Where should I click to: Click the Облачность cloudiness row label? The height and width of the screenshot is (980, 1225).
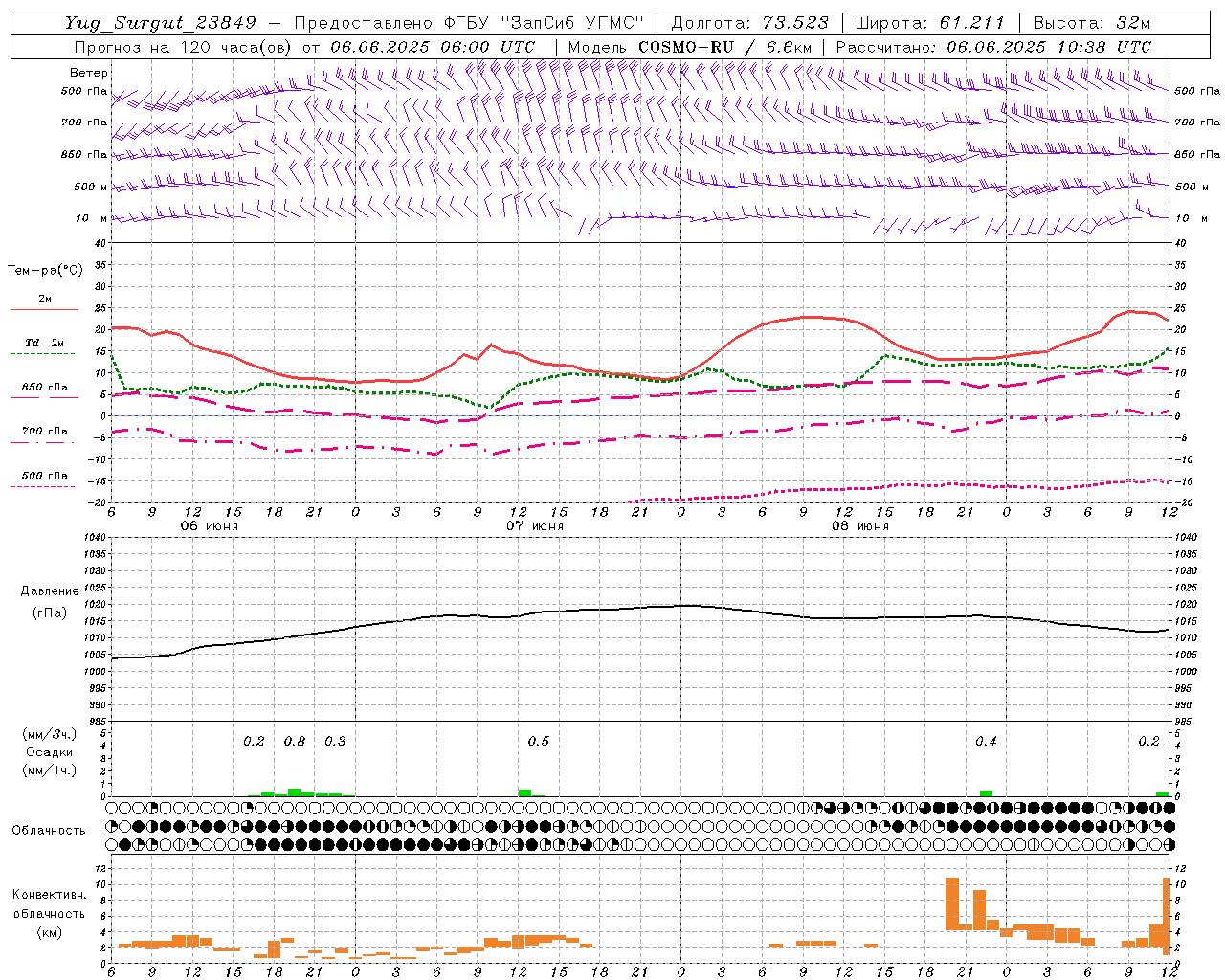click(x=49, y=830)
